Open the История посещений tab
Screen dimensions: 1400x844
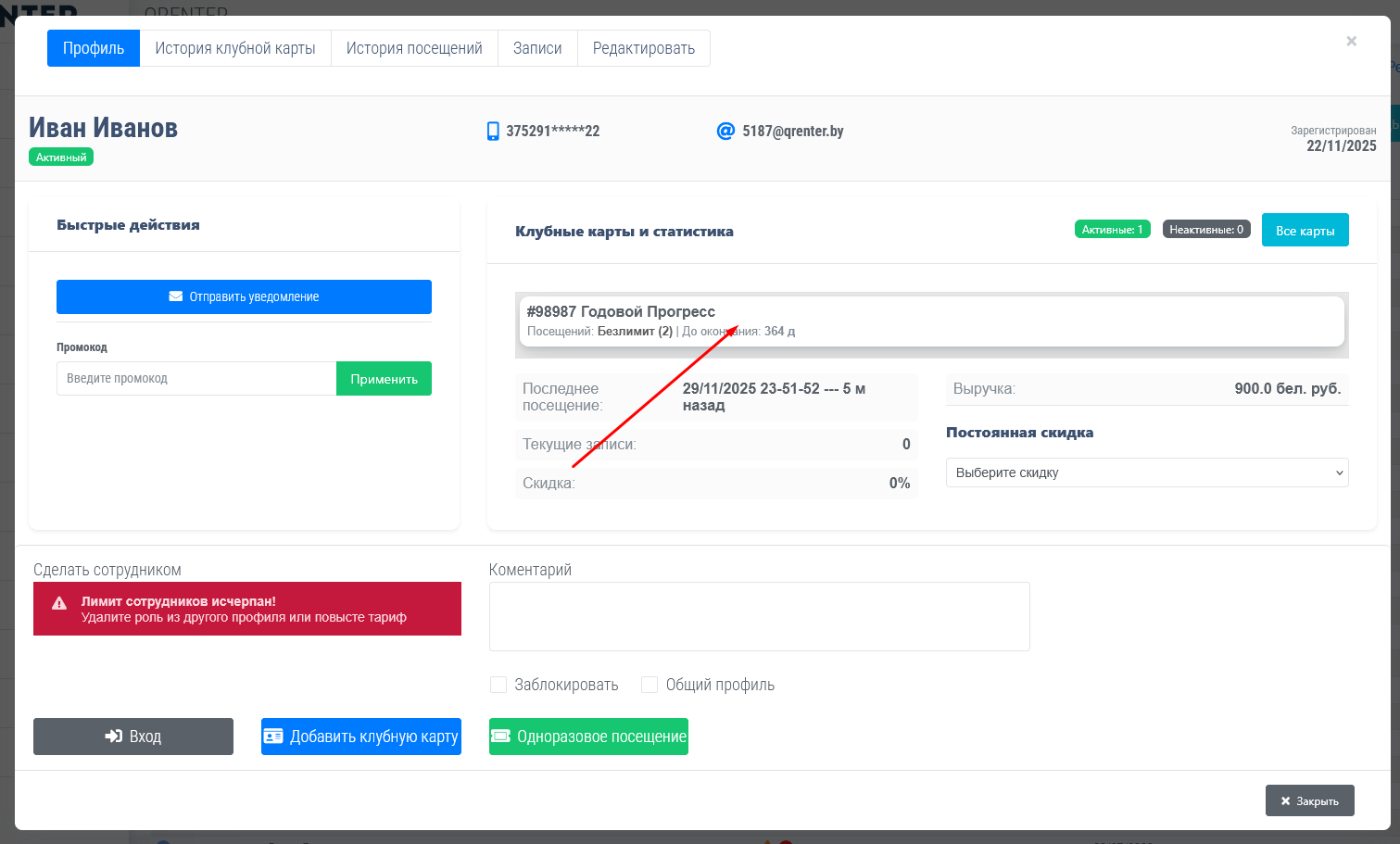tap(414, 48)
